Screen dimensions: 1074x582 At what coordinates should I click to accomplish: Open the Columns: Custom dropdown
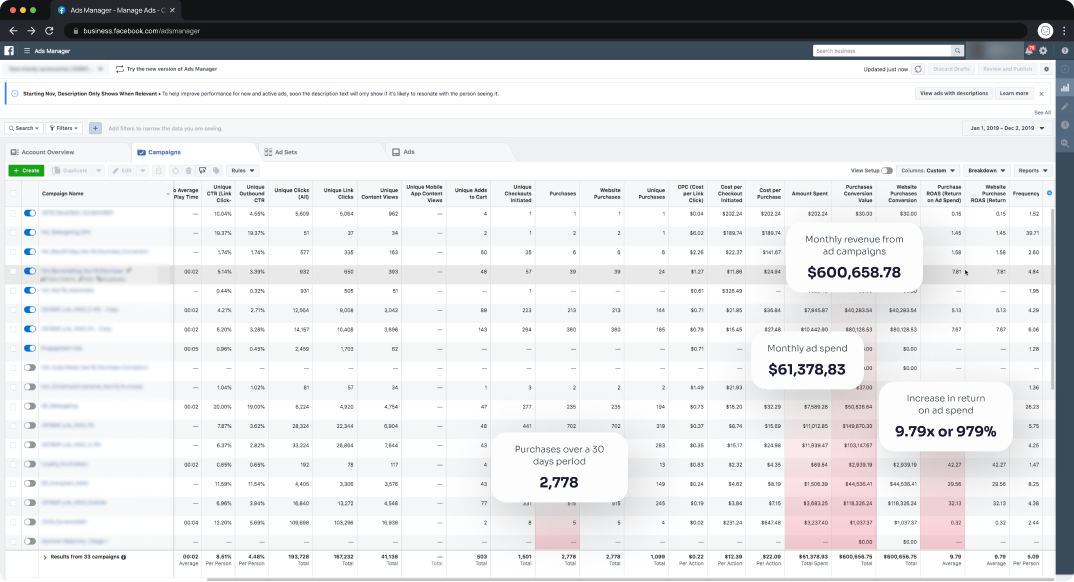coord(928,171)
